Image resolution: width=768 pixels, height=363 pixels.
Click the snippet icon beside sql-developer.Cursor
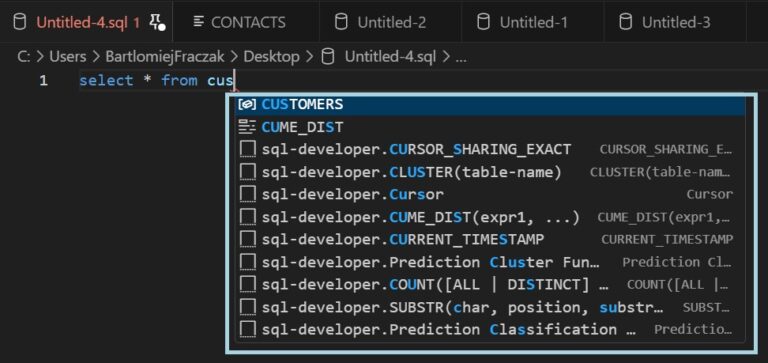248,194
